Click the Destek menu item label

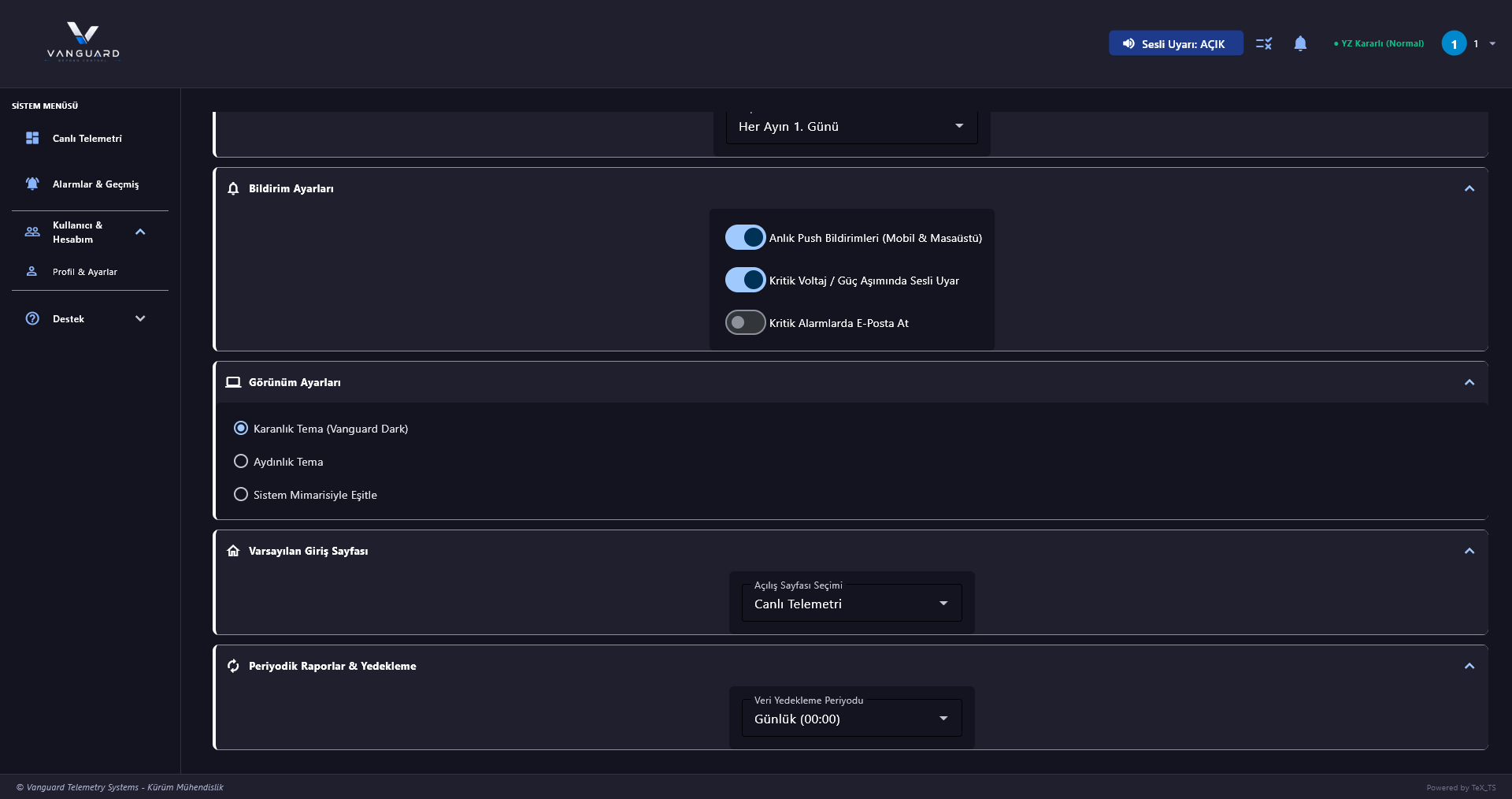click(69, 319)
